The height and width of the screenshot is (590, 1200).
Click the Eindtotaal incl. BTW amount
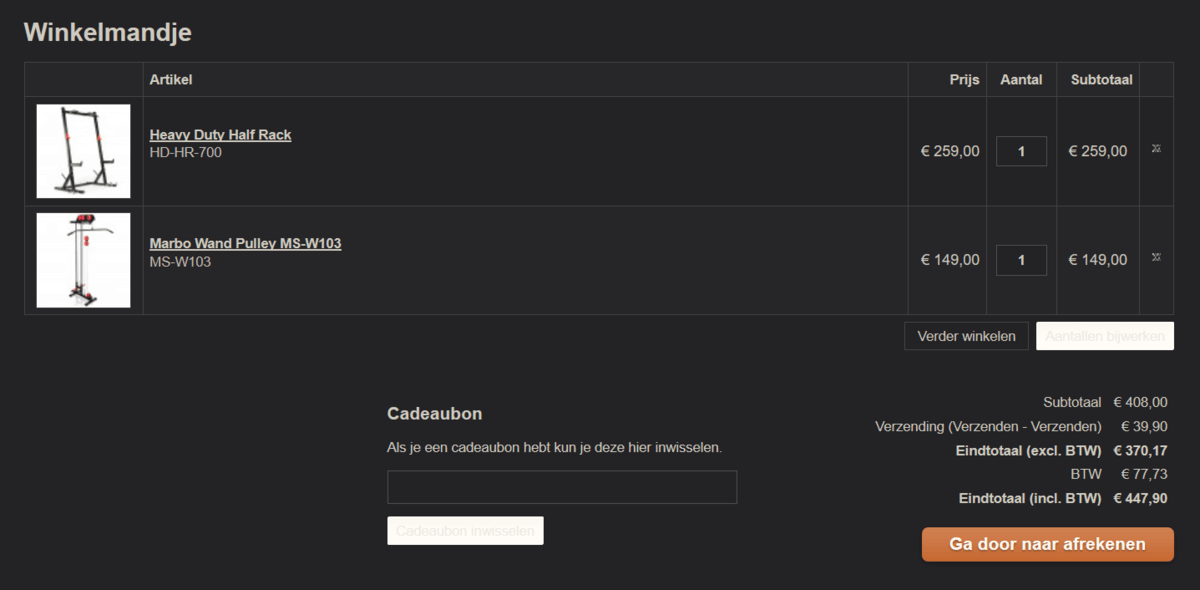[x=1140, y=498]
